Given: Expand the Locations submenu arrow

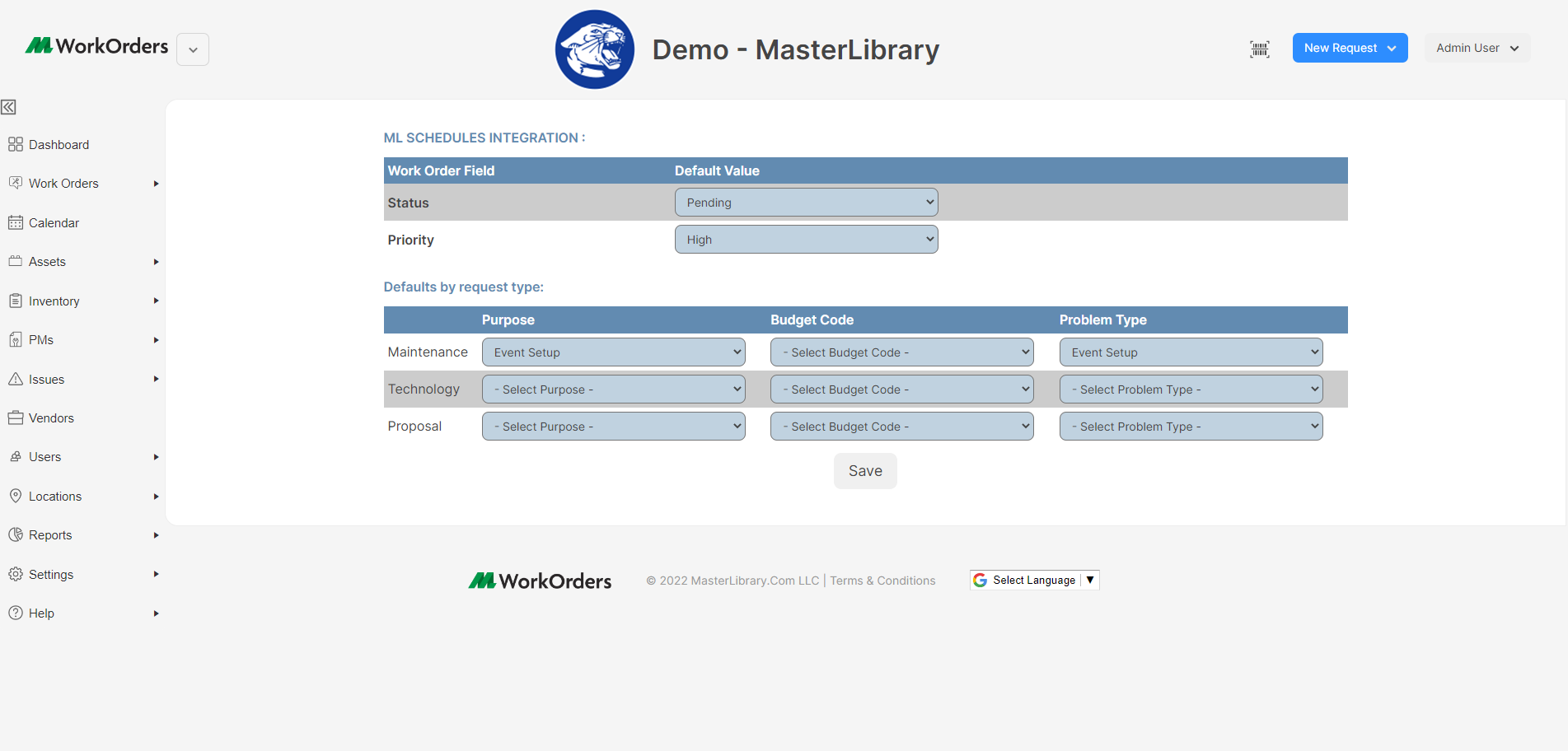Looking at the screenshot, I should tap(156, 497).
